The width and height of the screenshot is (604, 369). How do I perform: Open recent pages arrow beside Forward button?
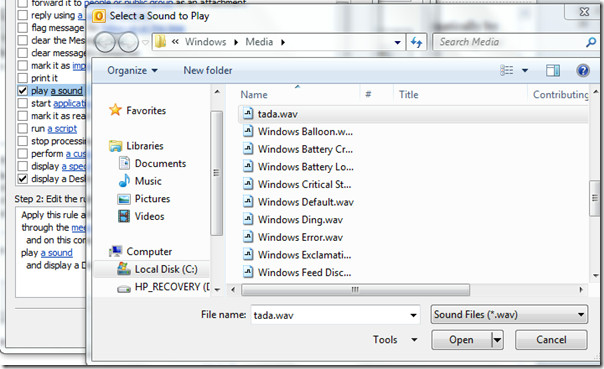[x=145, y=42]
